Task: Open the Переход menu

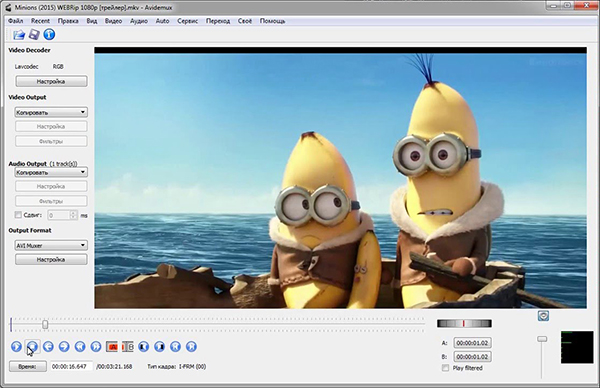Action: 218,21
